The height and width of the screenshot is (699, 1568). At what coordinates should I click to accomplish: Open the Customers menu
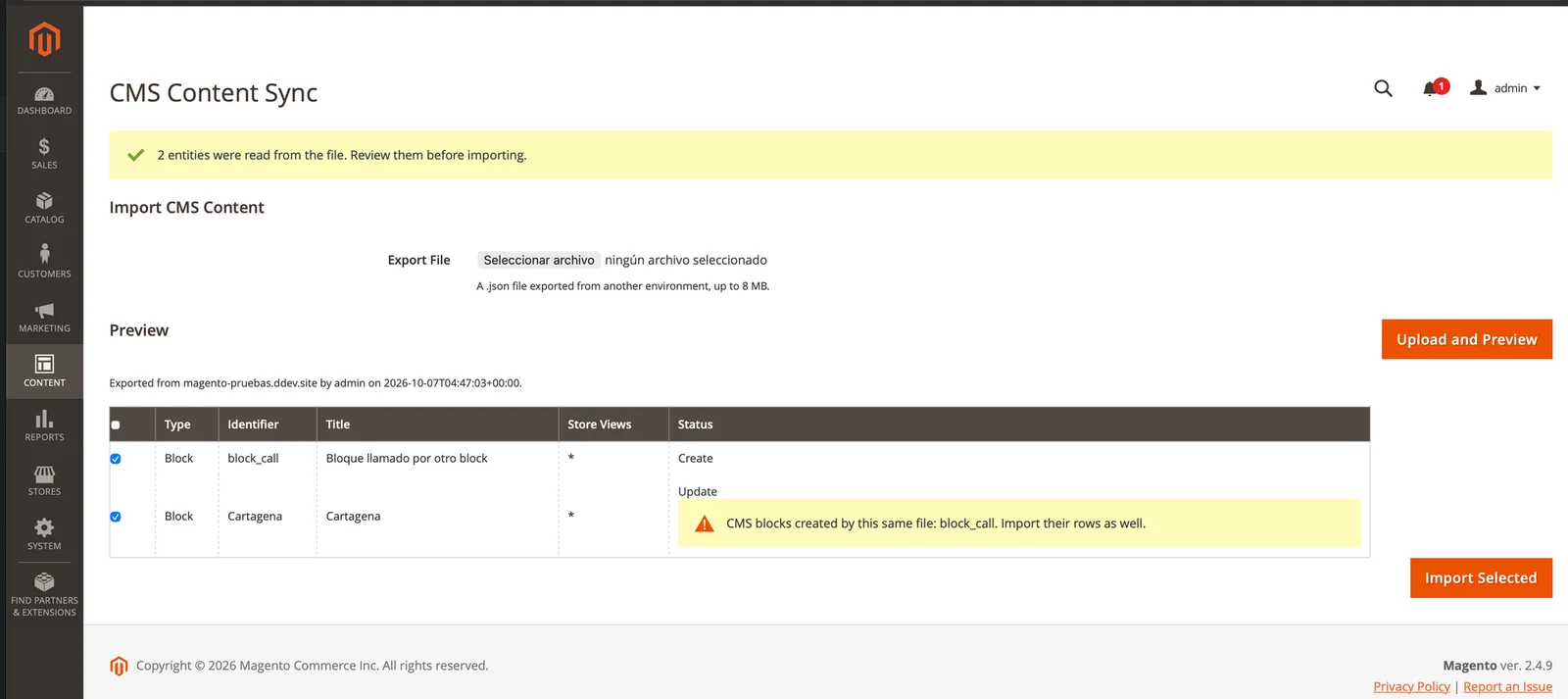(44, 262)
